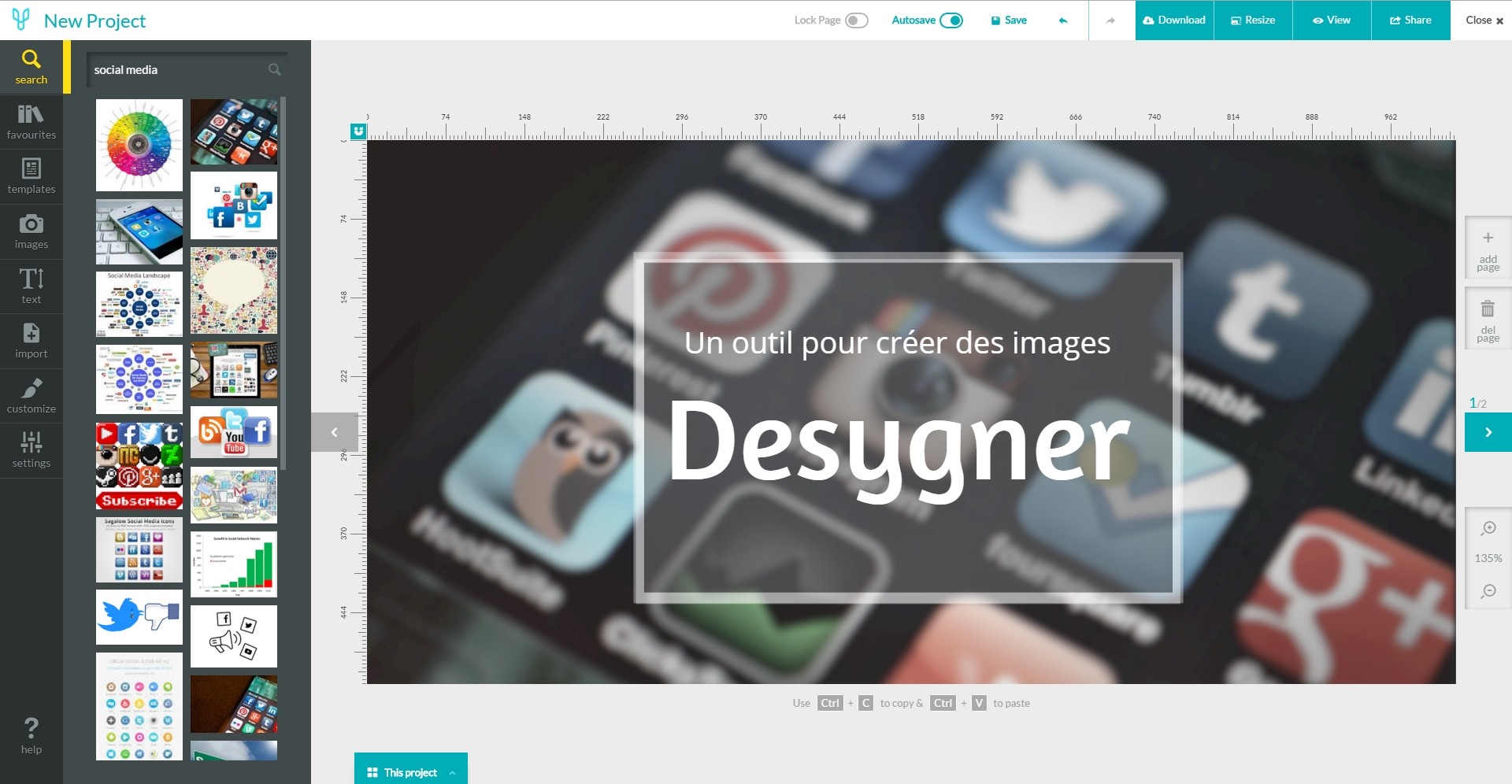
Task: Expand the This project panel
Action: [x=411, y=772]
